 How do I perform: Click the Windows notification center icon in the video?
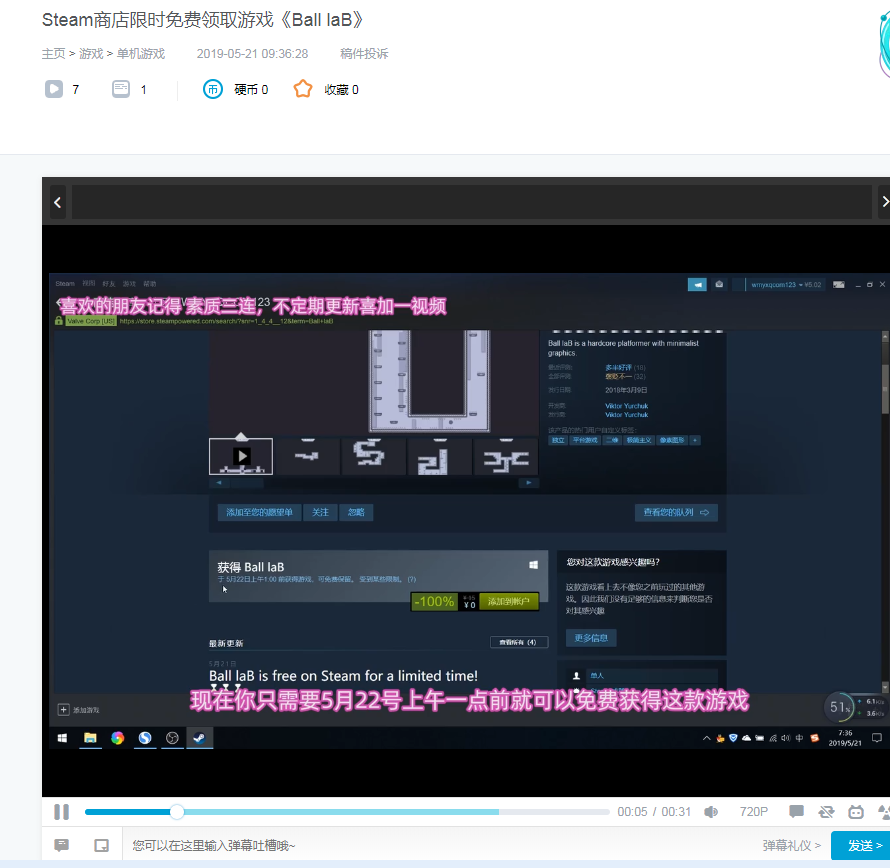(876, 737)
